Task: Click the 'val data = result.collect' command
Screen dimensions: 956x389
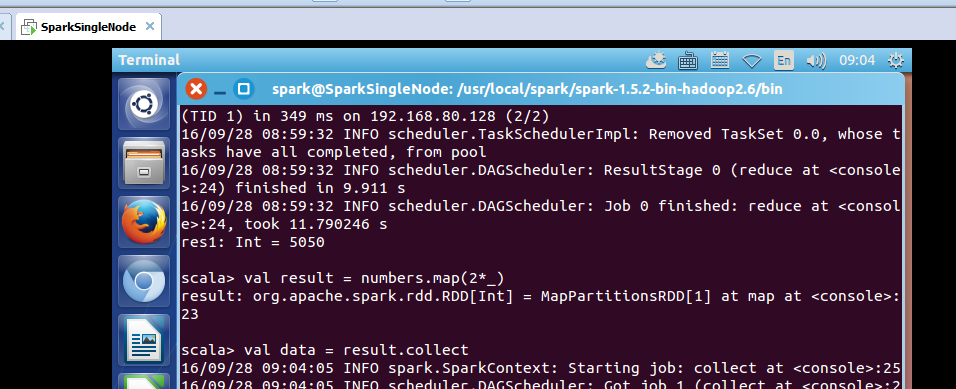Action: tap(325, 350)
